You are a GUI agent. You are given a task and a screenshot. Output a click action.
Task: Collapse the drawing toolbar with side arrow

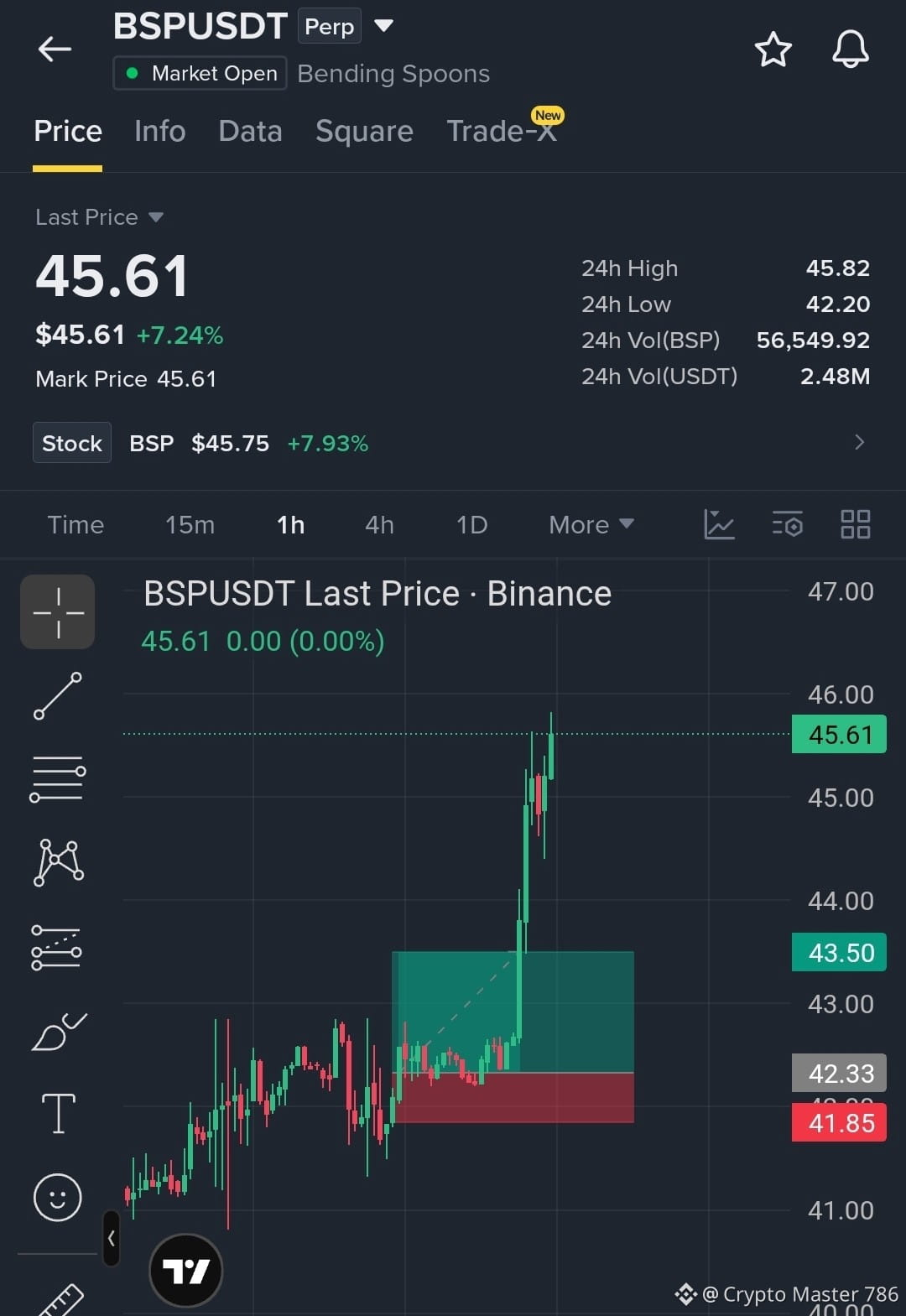tap(111, 1238)
